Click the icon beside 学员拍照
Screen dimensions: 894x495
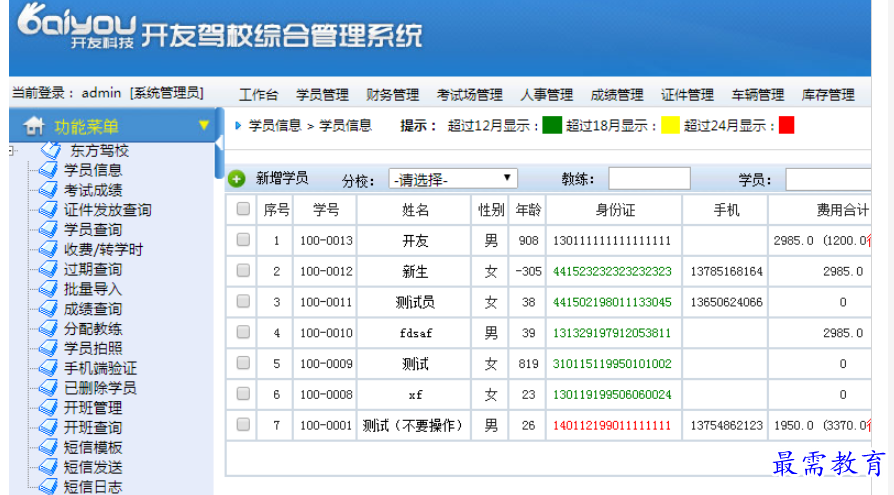pyautogui.click(x=48, y=348)
